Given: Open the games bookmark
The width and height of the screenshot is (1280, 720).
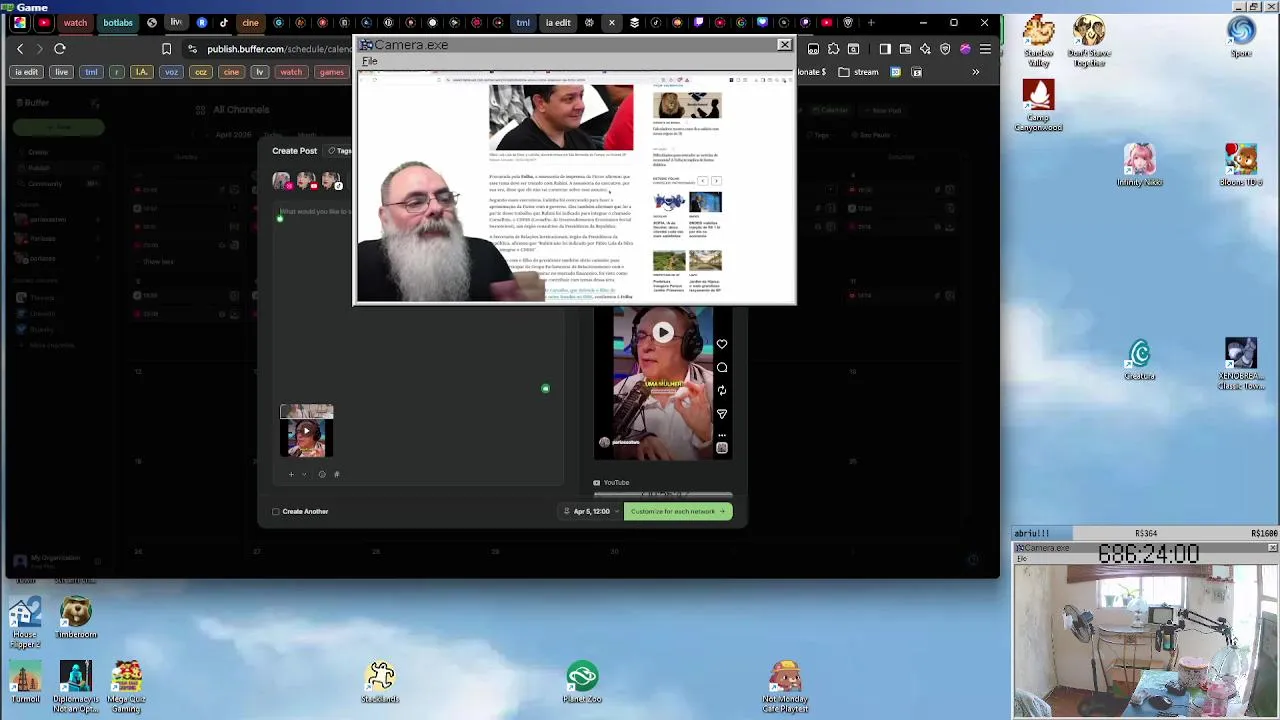Looking at the screenshot, I should pyautogui.click(x=332, y=72).
